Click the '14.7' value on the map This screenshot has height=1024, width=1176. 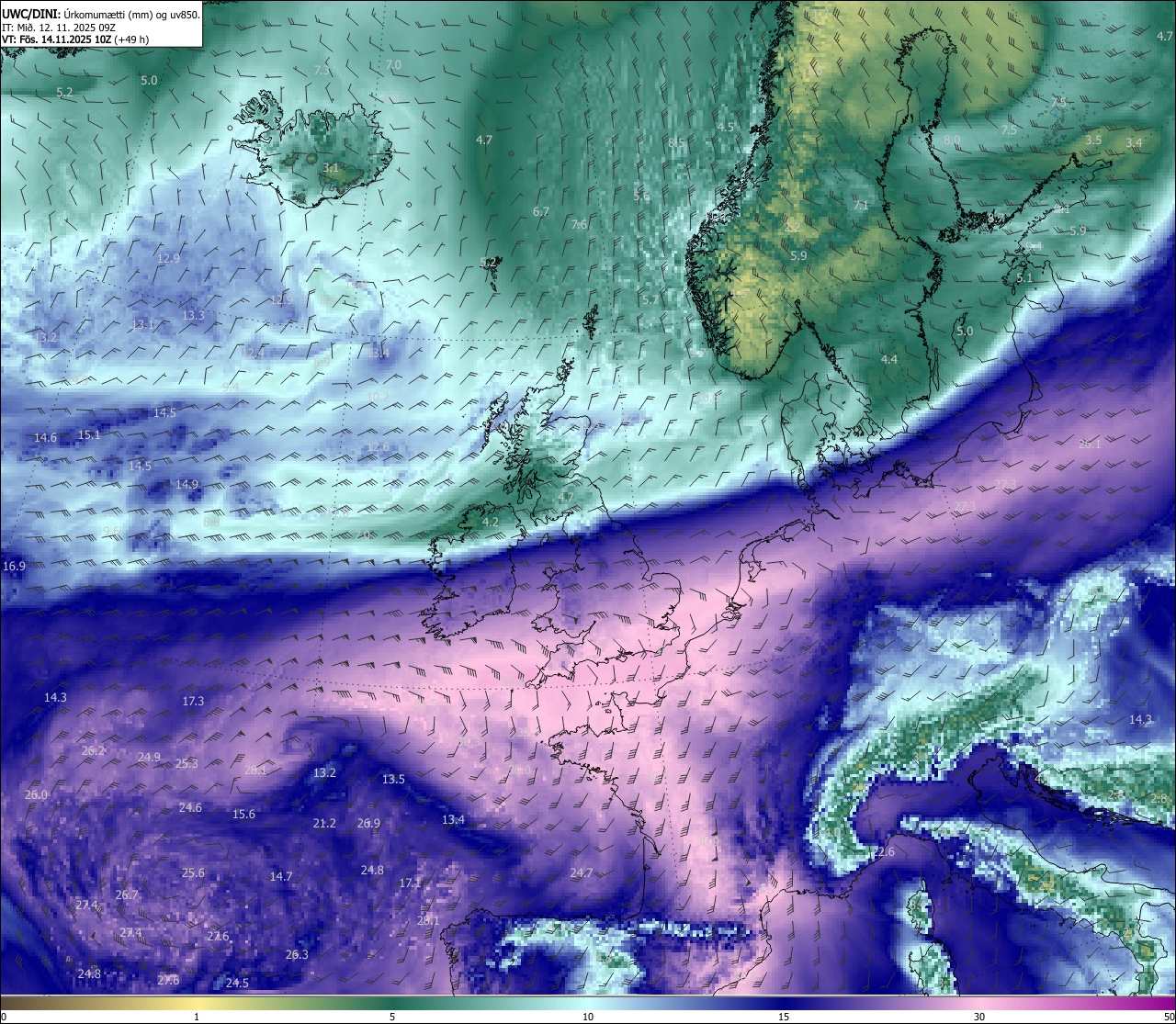click(x=281, y=877)
